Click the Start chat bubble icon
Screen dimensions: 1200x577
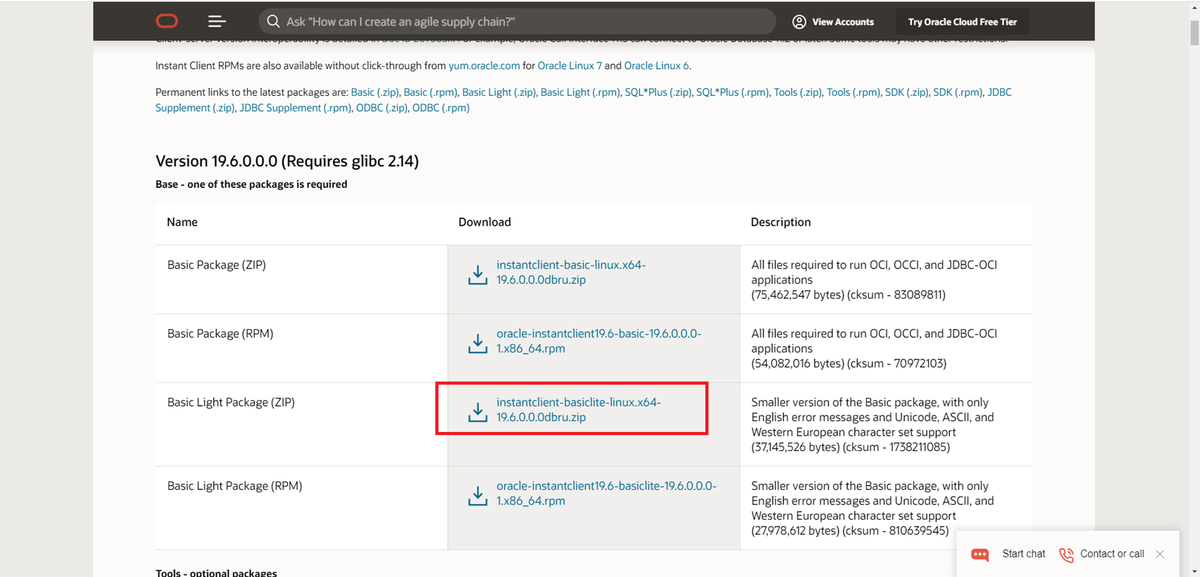980,554
